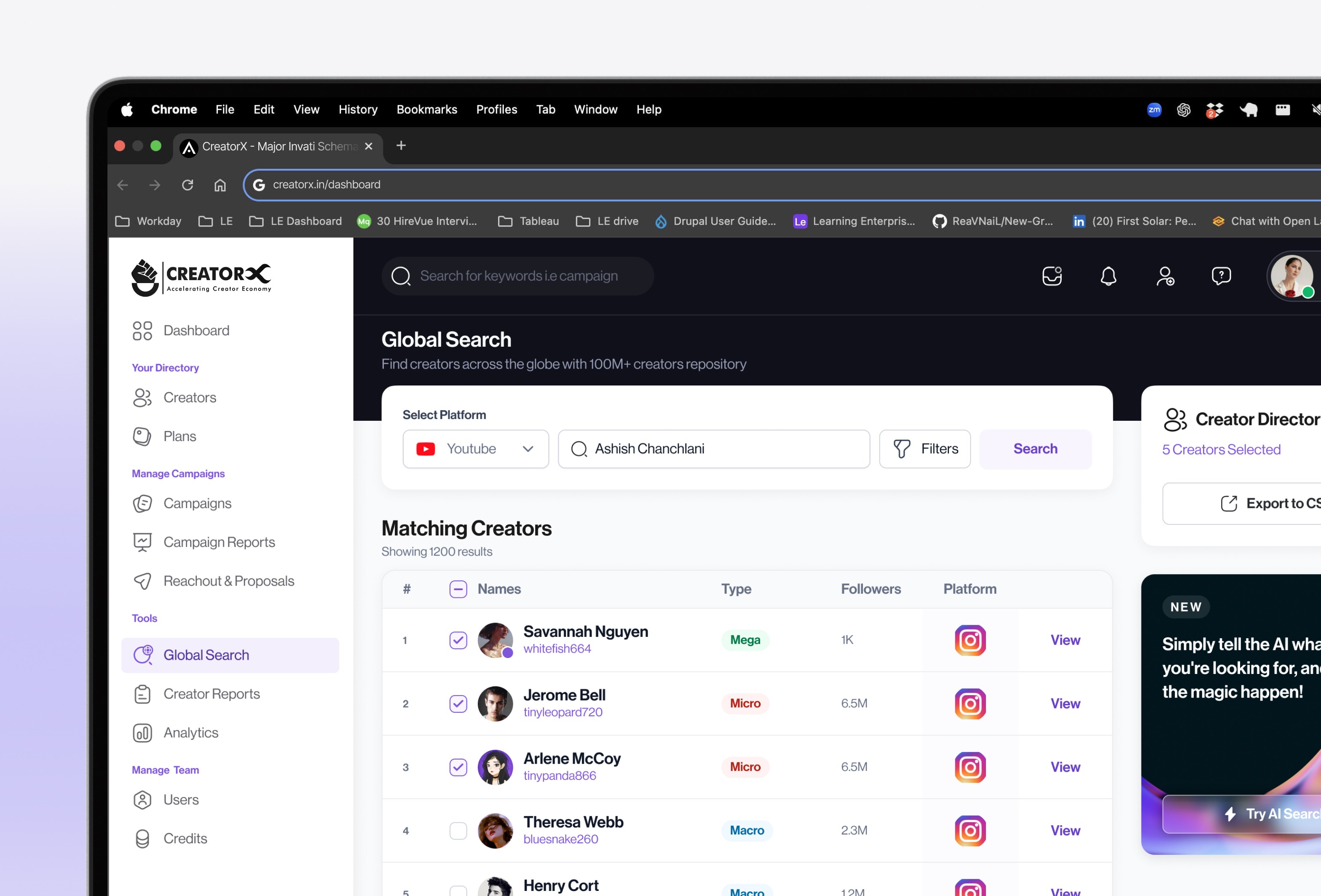This screenshot has width=1321, height=896.
Task: Open Jerome Bell's avatar
Action: click(495, 704)
